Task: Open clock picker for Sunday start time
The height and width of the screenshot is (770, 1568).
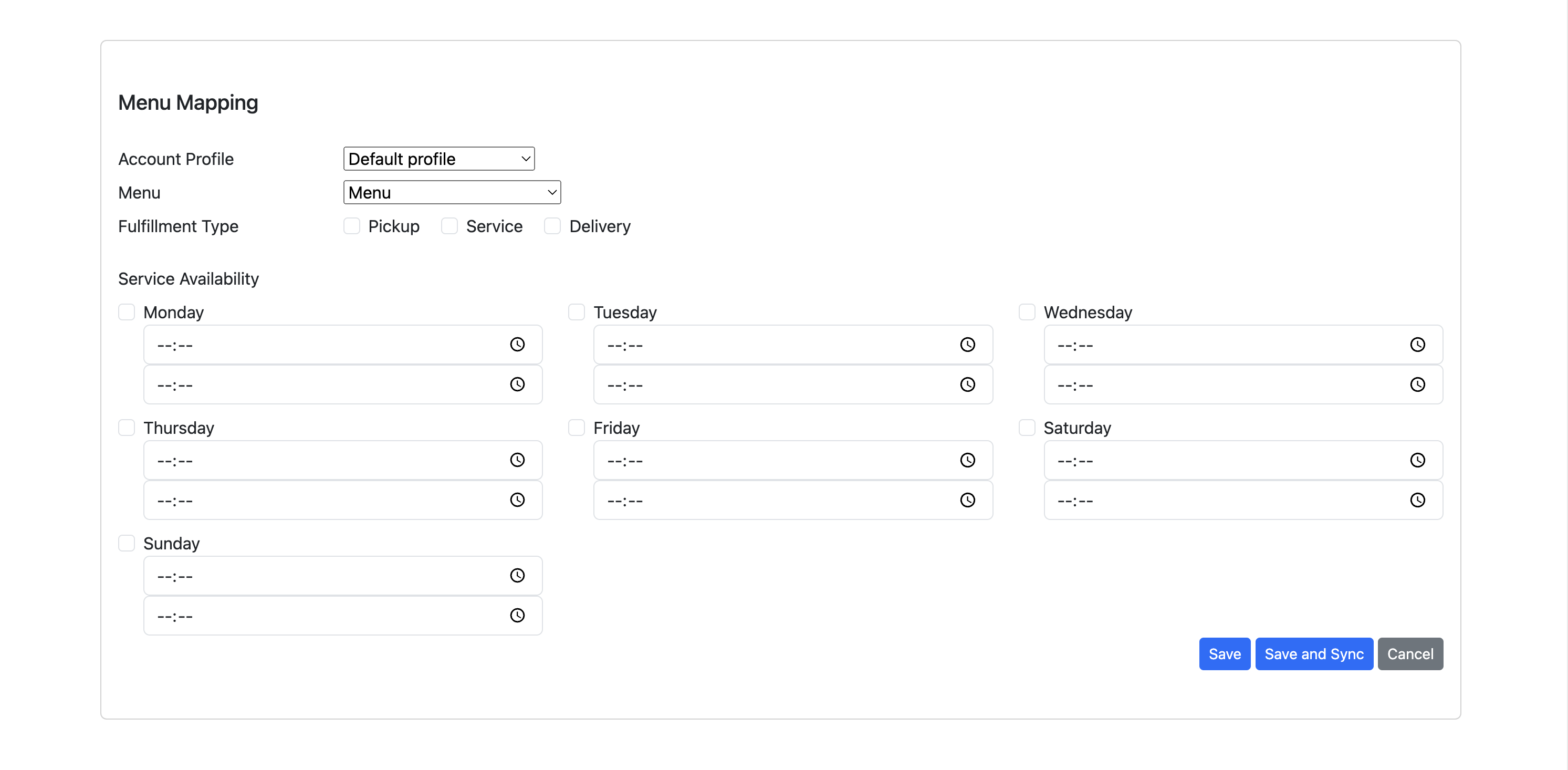Action: pyautogui.click(x=517, y=576)
